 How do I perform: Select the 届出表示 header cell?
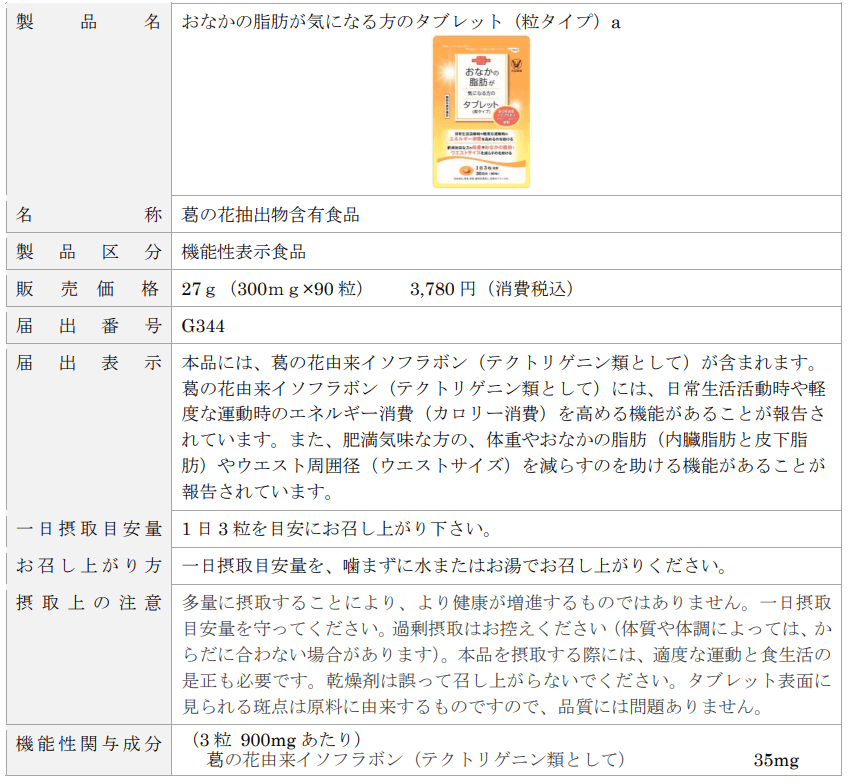[x=88, y=363]
